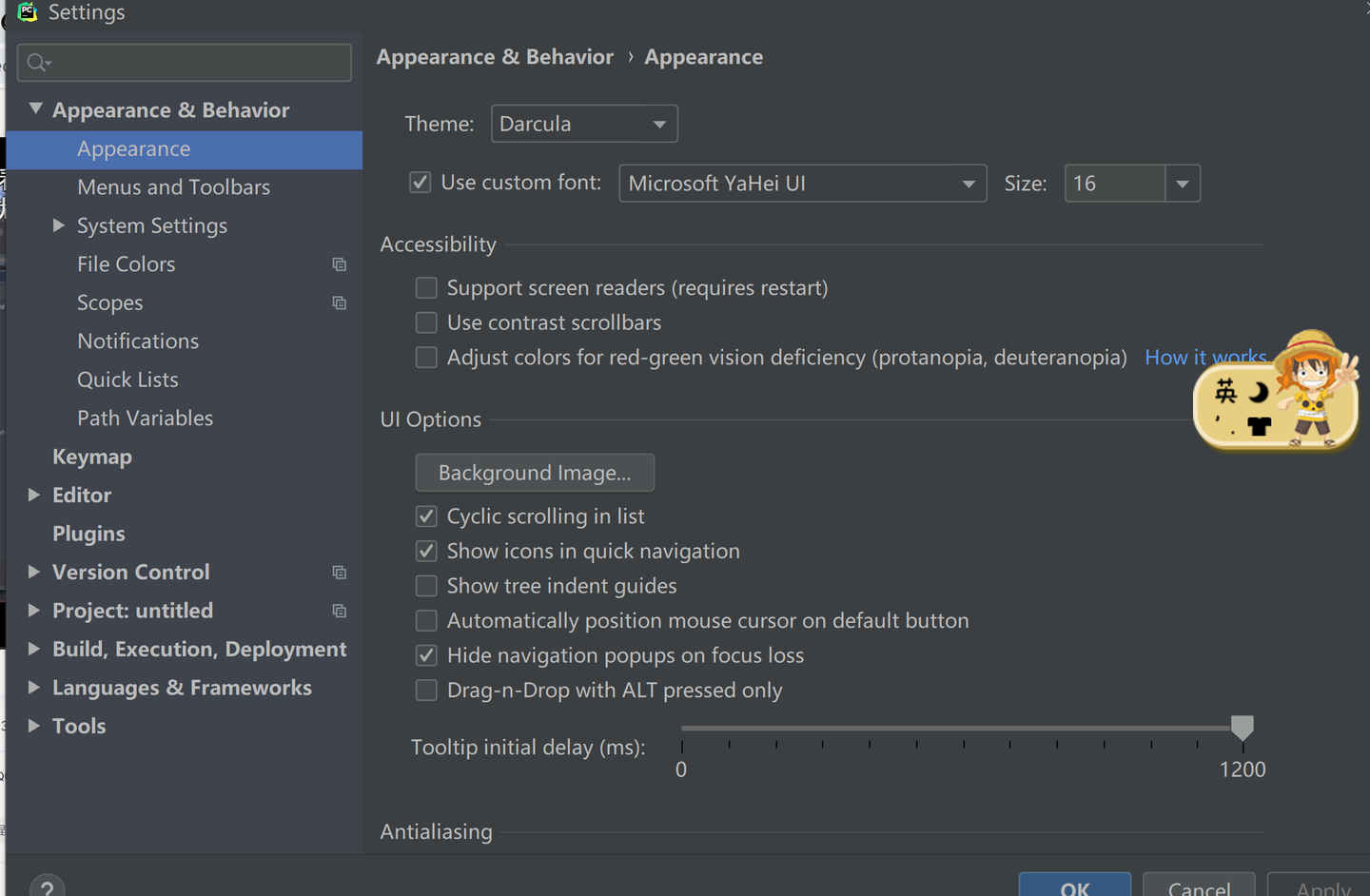The width and height of the screenshot is (1370, 896).
Task: Open the Keymap settings page
Action: [92, 457]
